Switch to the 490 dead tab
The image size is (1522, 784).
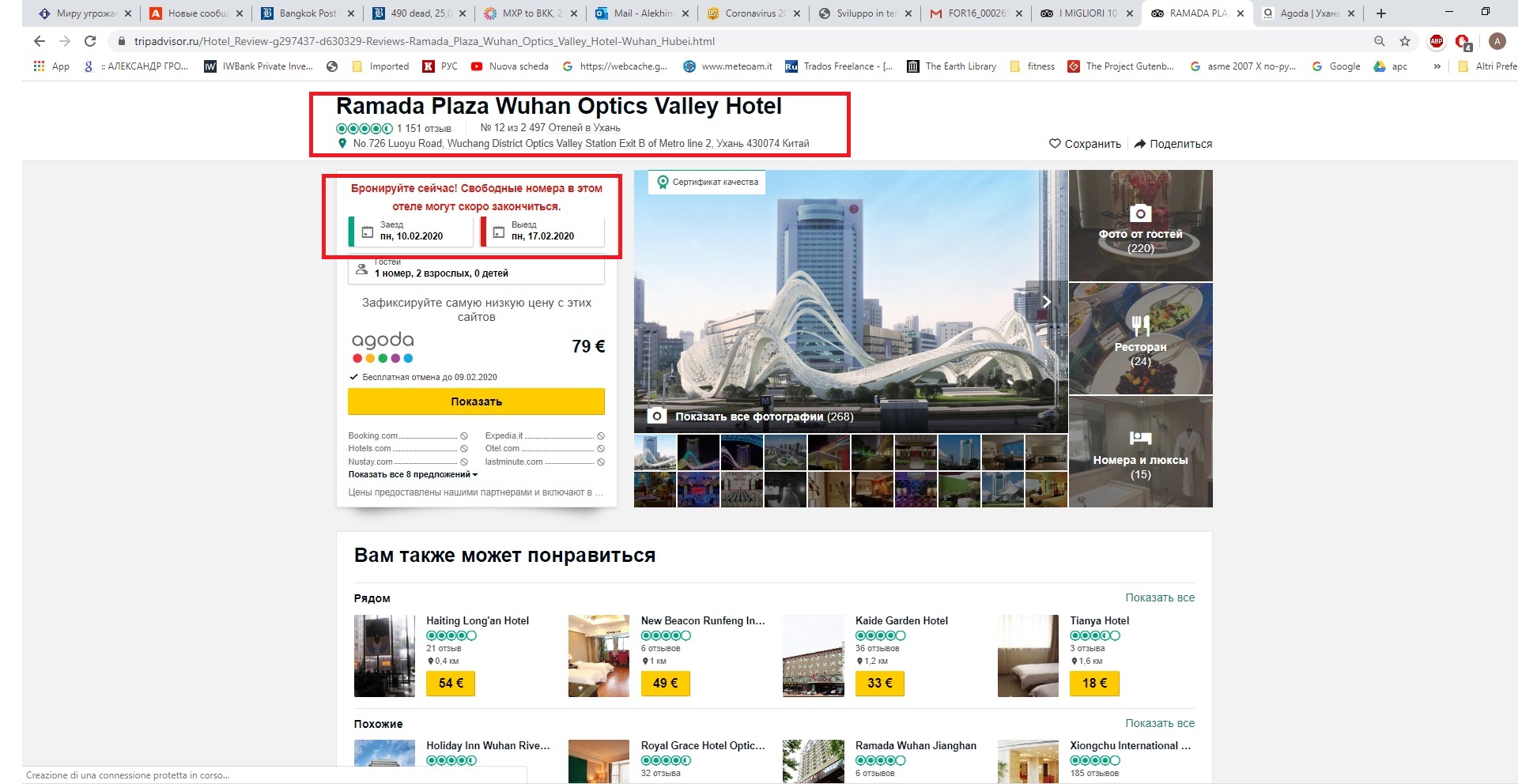coord(419,13)
